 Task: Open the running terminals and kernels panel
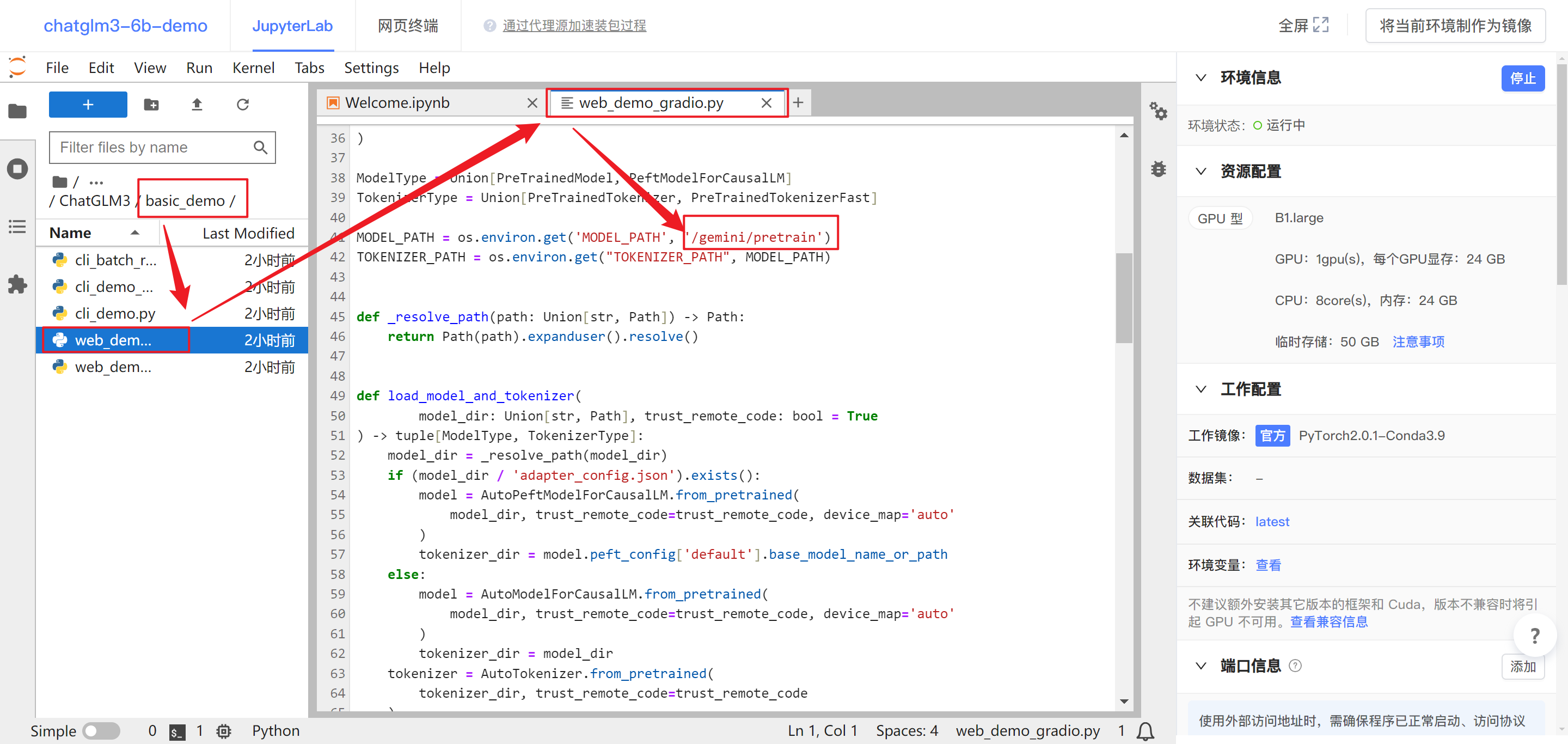(17, 169)
